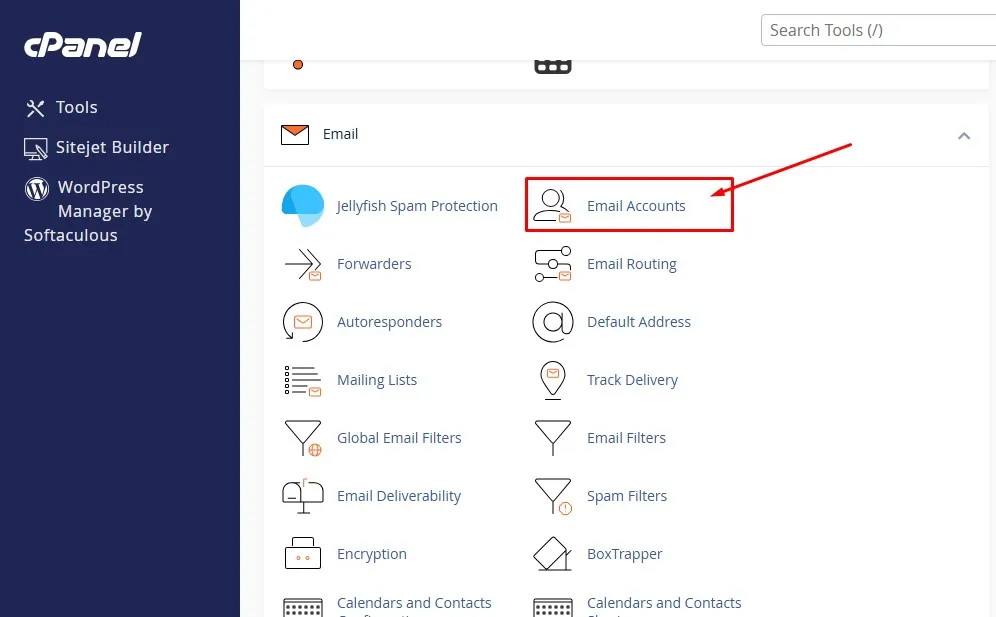
Task: Click the Forwarders arrow icon
Action: coord(303,264)
